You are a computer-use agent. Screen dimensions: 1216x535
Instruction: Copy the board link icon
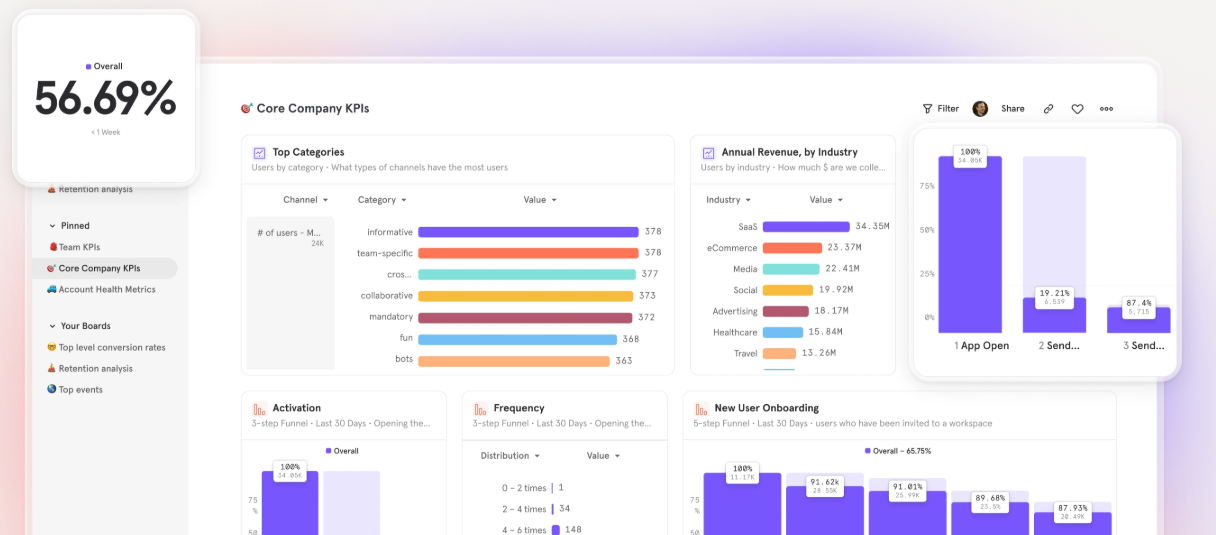1048,109
